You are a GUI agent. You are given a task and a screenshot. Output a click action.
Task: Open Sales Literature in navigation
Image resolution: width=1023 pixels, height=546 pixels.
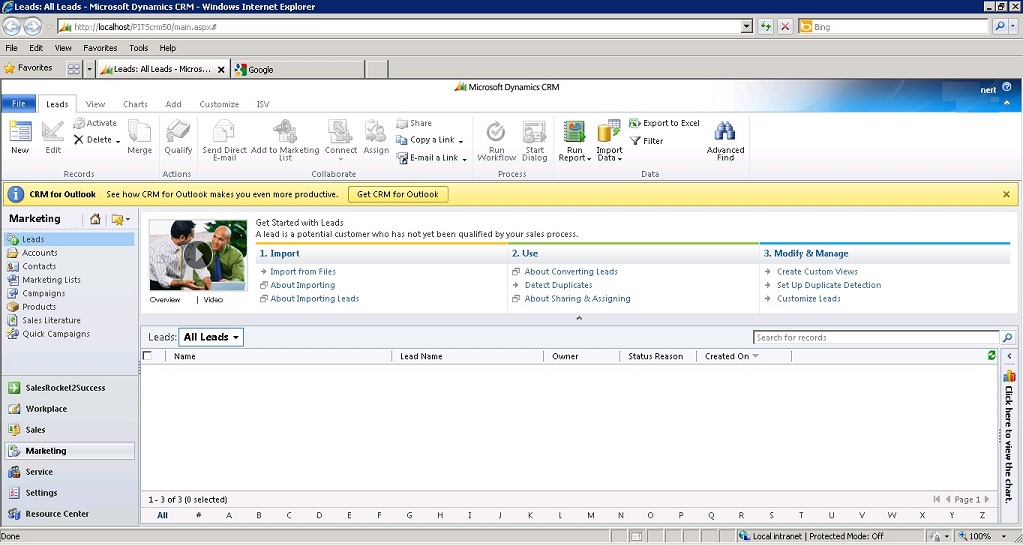(52, 320)
